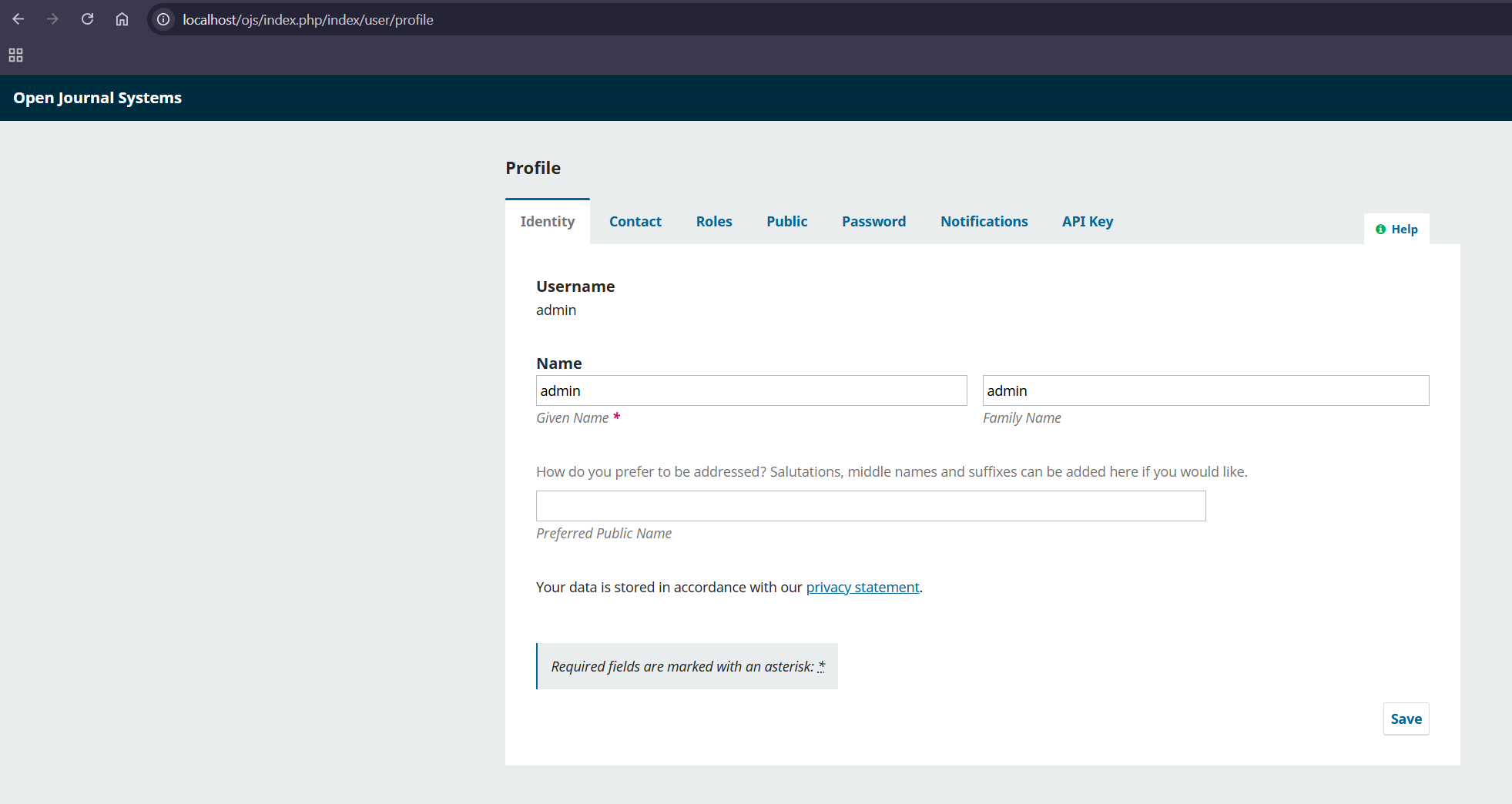Click the green Help info icon
This screenshot has height=804, width=1512.
(1380, 229)
